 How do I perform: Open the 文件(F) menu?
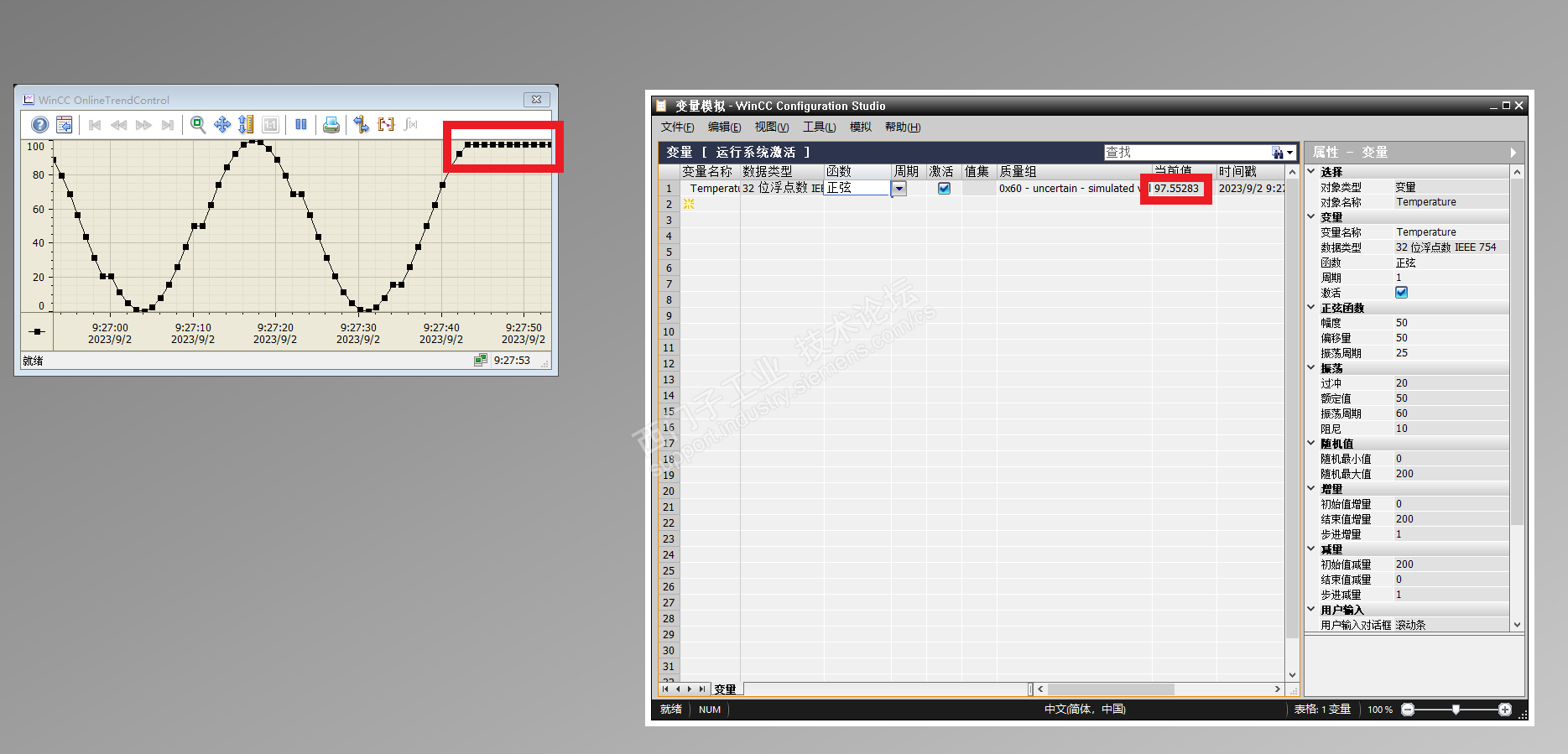click(677, 127)
